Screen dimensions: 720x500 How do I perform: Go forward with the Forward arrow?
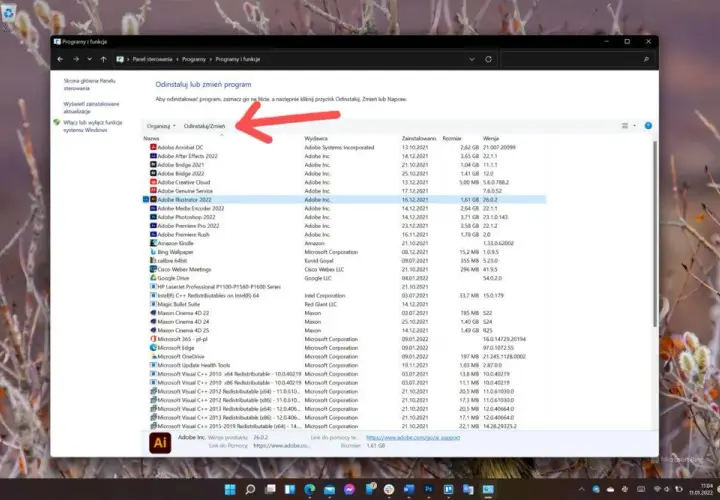pos(76,59)
